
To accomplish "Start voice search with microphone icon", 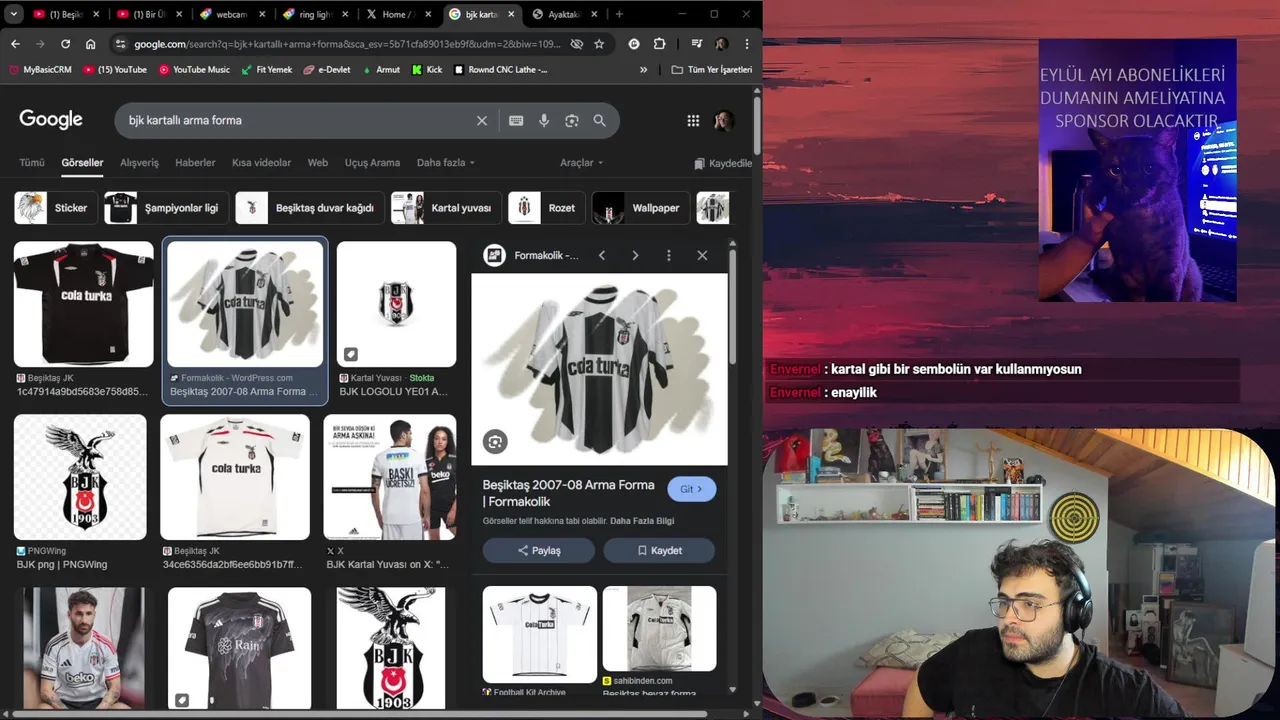I will (x=544, y=120).
